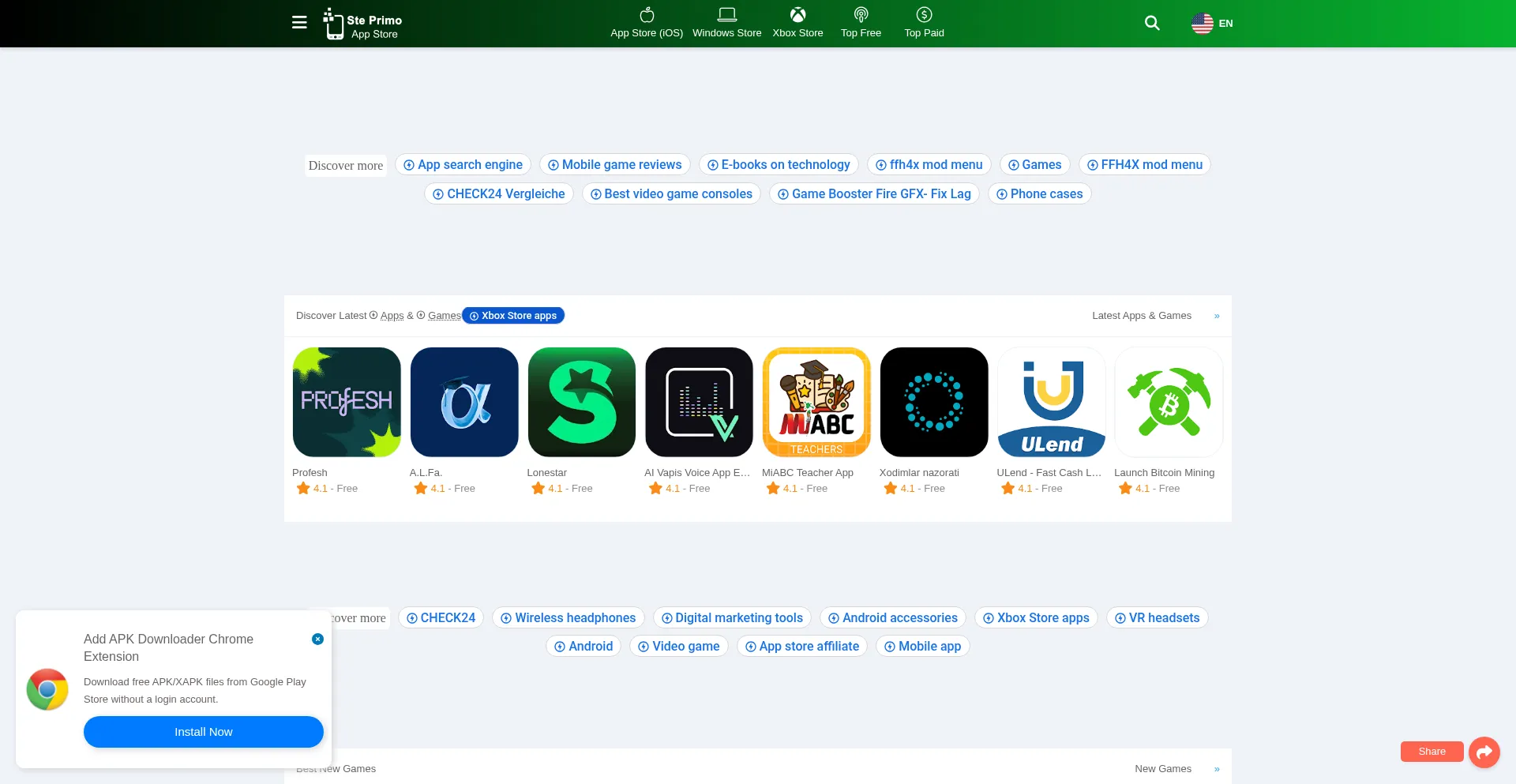Open the hamburger menu icon

tap(299, 23)
